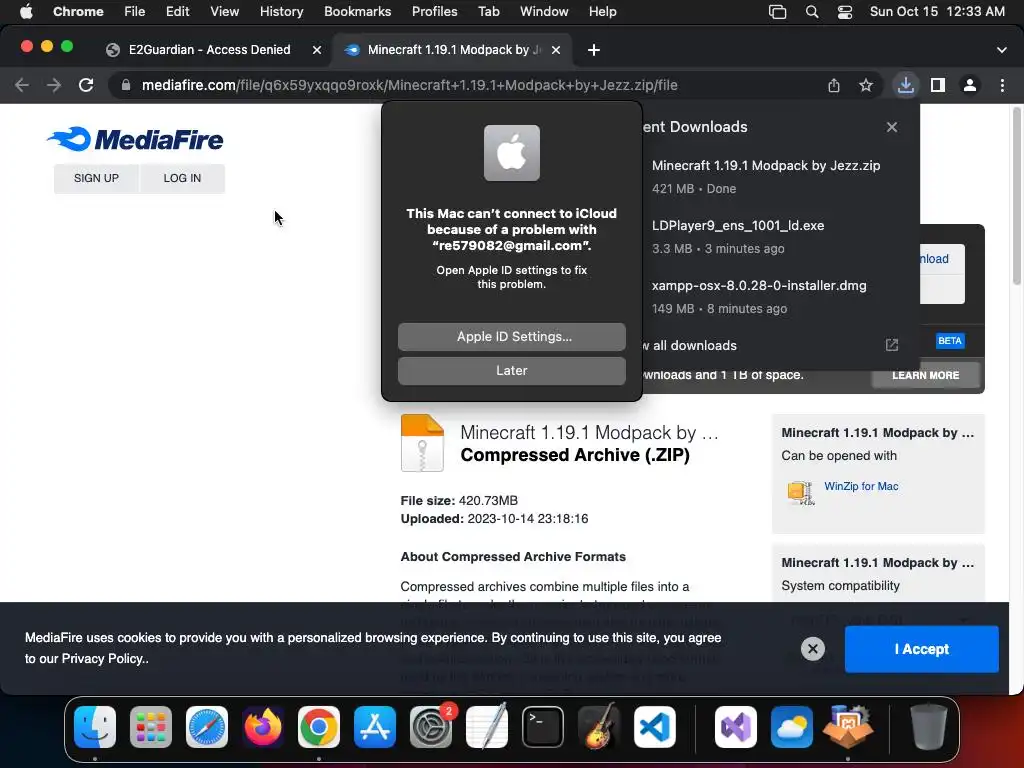Click the site lock icon in address bar
Image resolution: width=1024 pixels, height=768 pixels.
(x=126, y=86)
